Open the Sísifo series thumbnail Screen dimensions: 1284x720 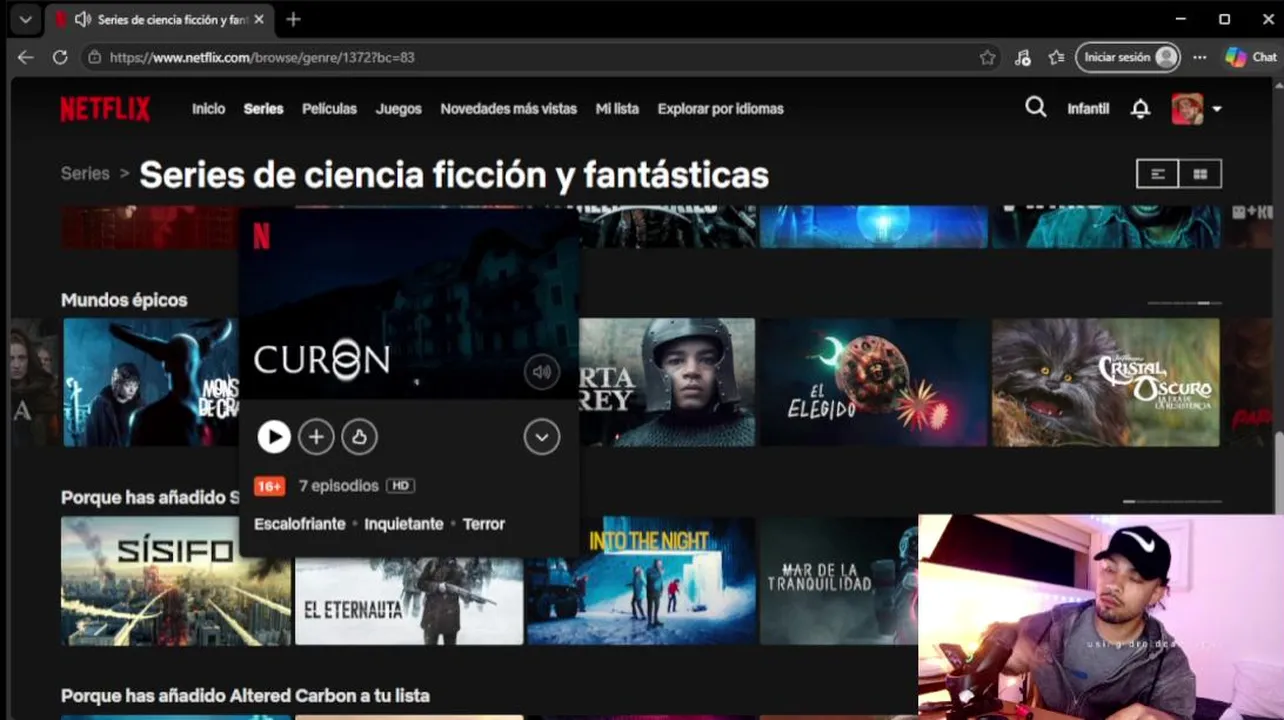tap(176, 580)
